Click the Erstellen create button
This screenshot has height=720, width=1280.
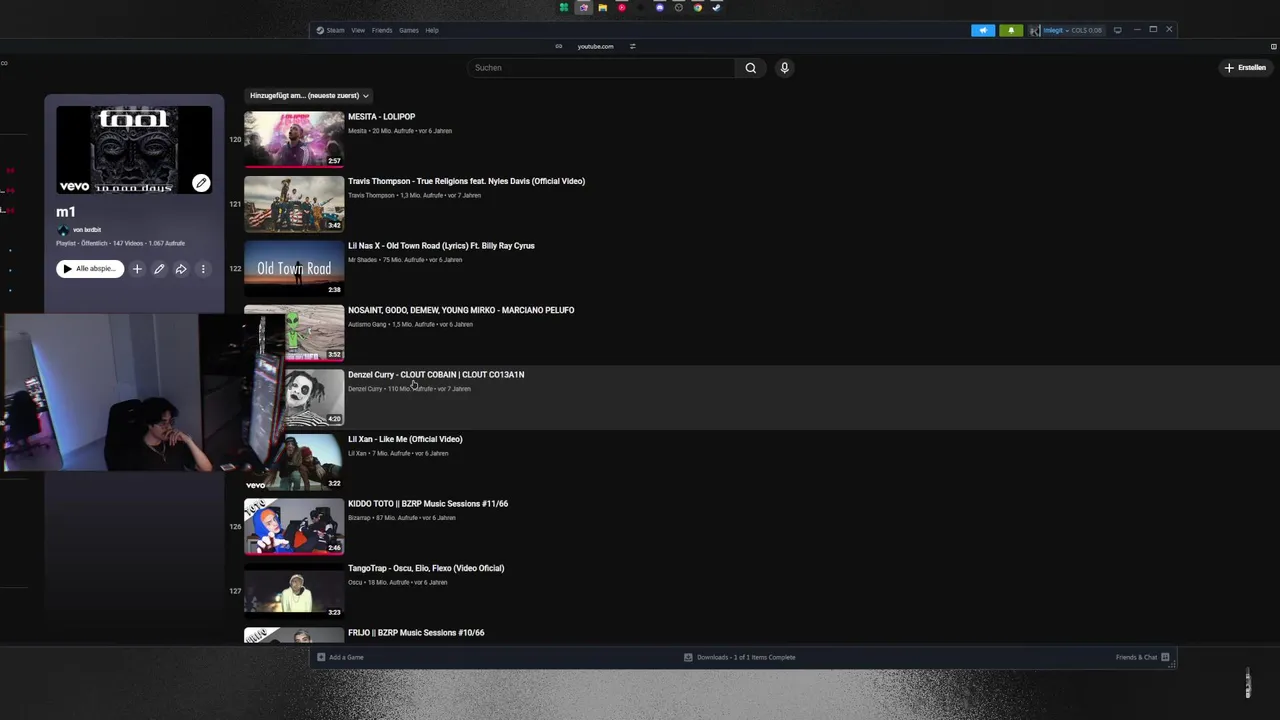pyautogui.click(x=1245, y=68)
